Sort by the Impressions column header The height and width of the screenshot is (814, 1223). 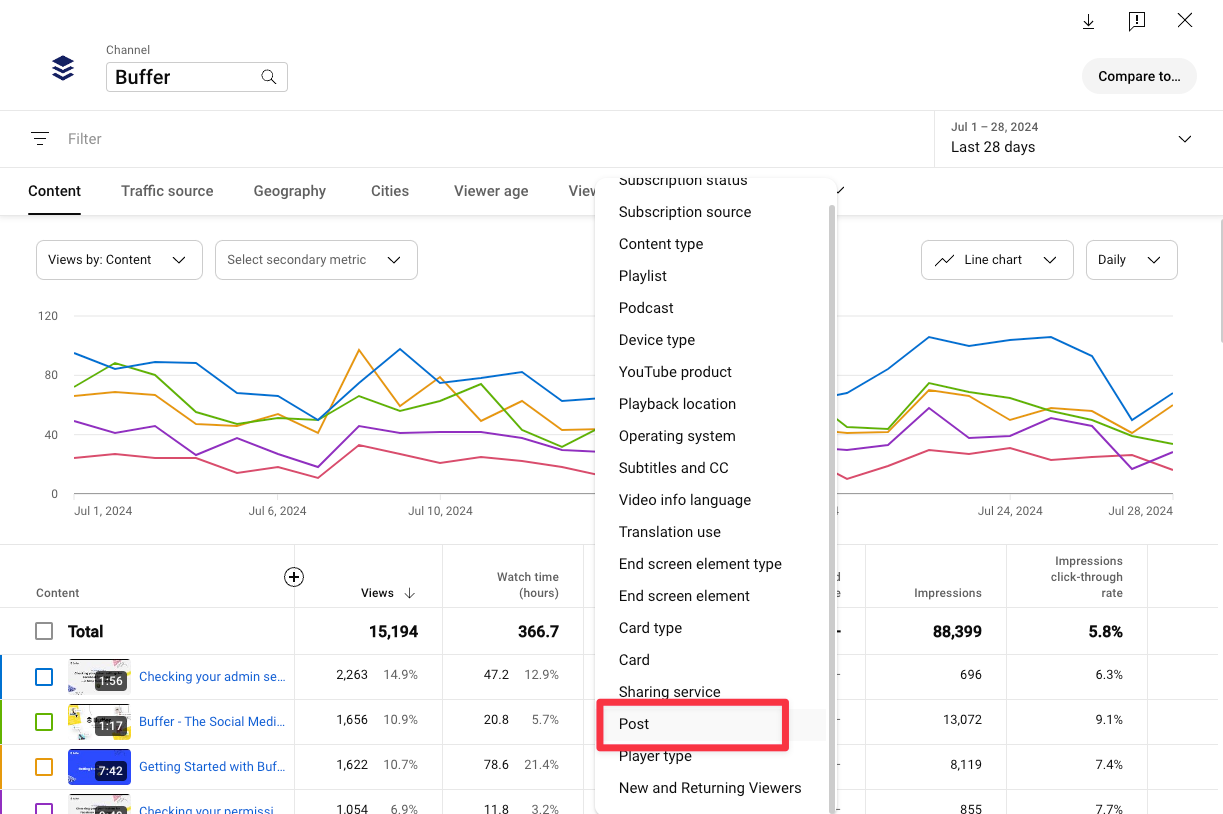948,593
